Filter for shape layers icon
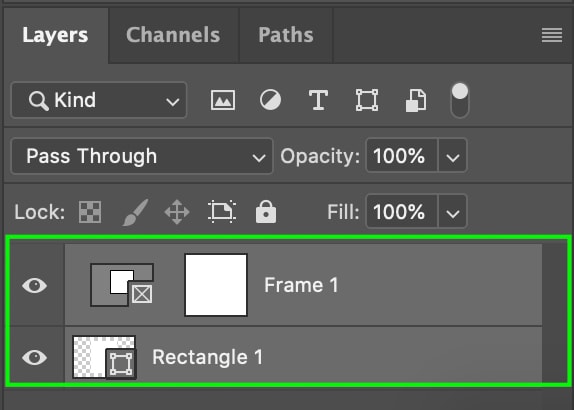This screenshot has width=574, height=410. pyautogui.click(x=367, y=100)
